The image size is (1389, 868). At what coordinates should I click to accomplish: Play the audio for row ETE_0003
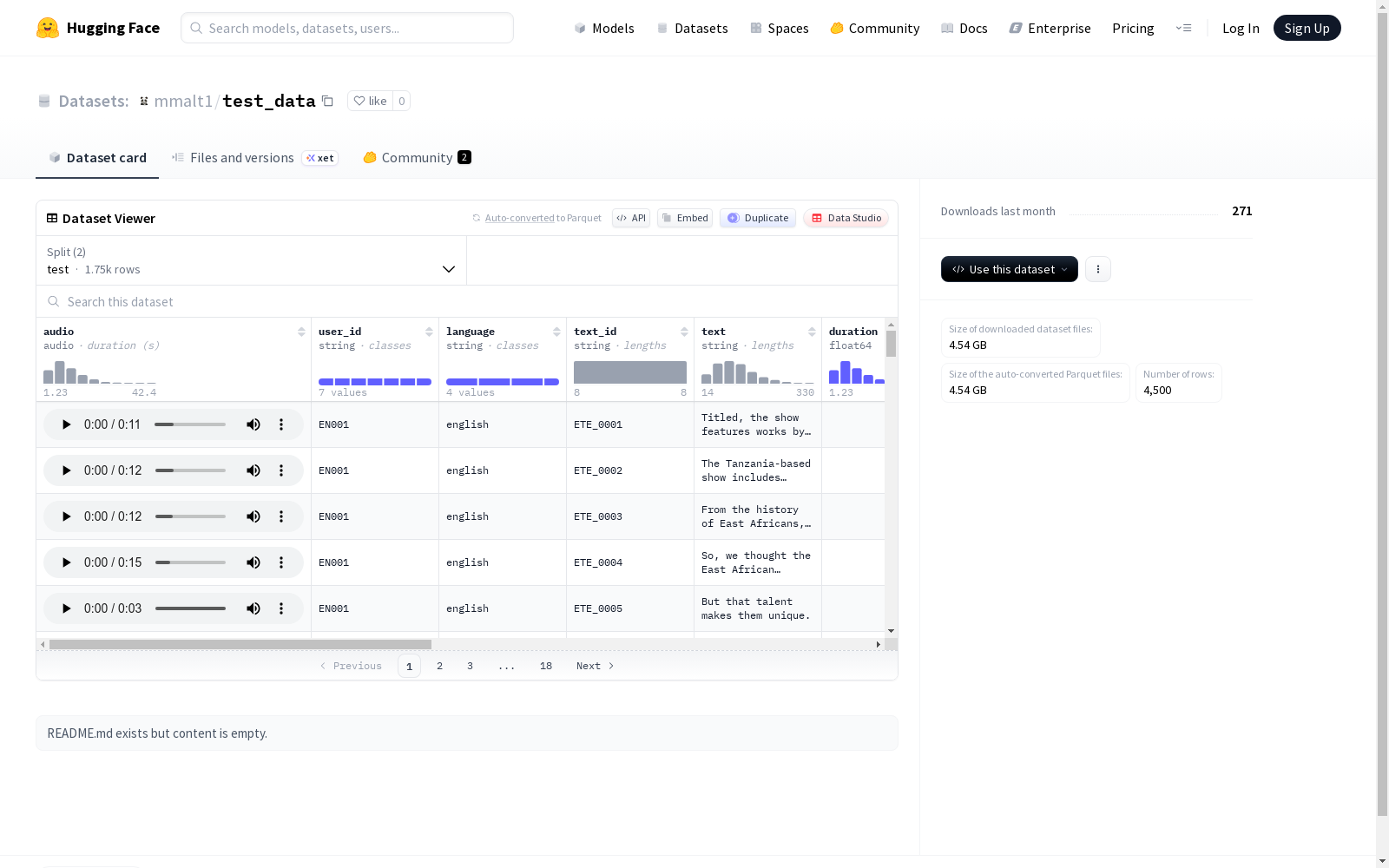coord(66,516)
